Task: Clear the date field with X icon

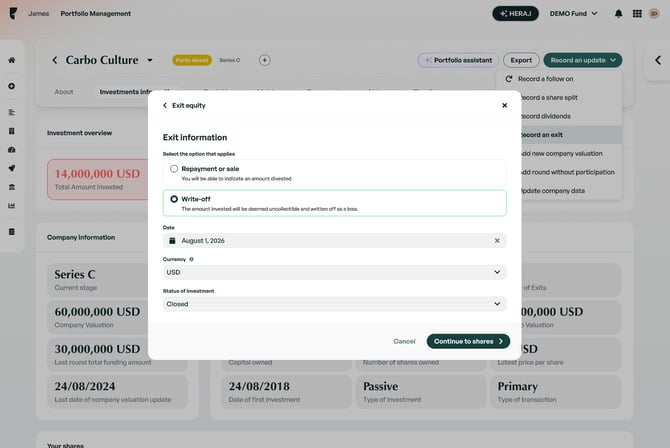Action: (497, 241)
